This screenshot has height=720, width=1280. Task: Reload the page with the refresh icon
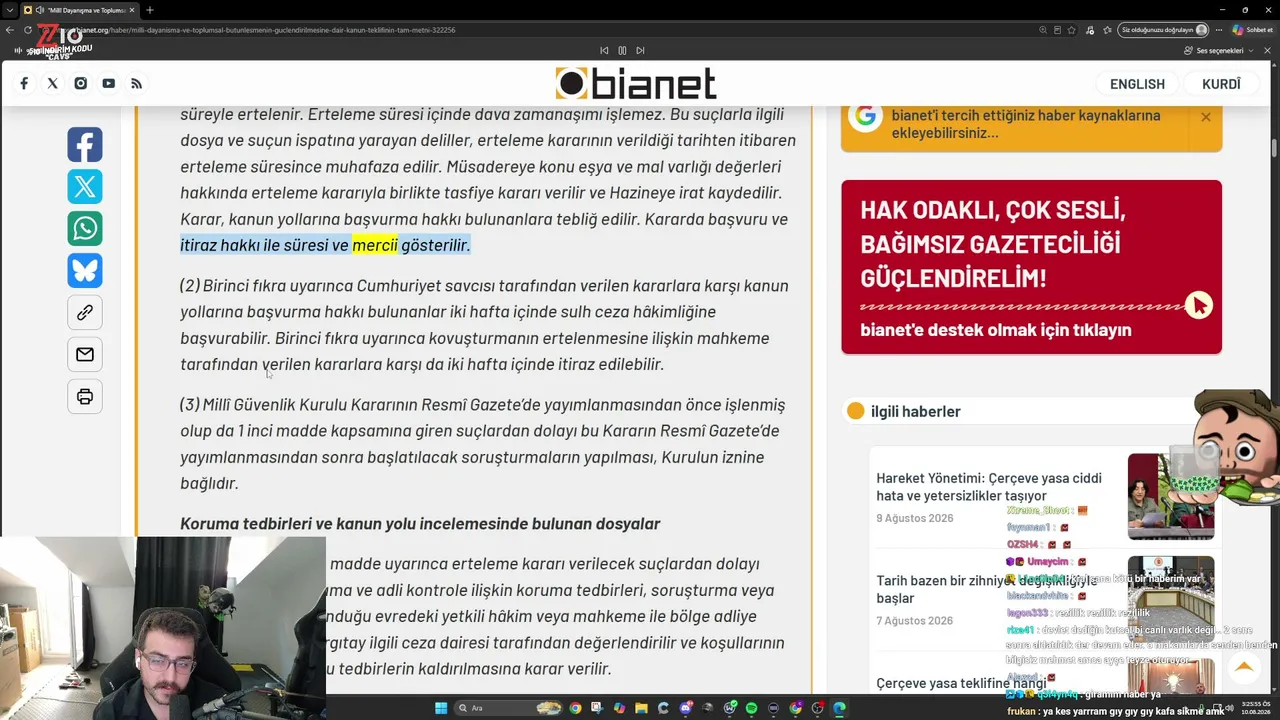pyautogui.click(x=28, y=30)
